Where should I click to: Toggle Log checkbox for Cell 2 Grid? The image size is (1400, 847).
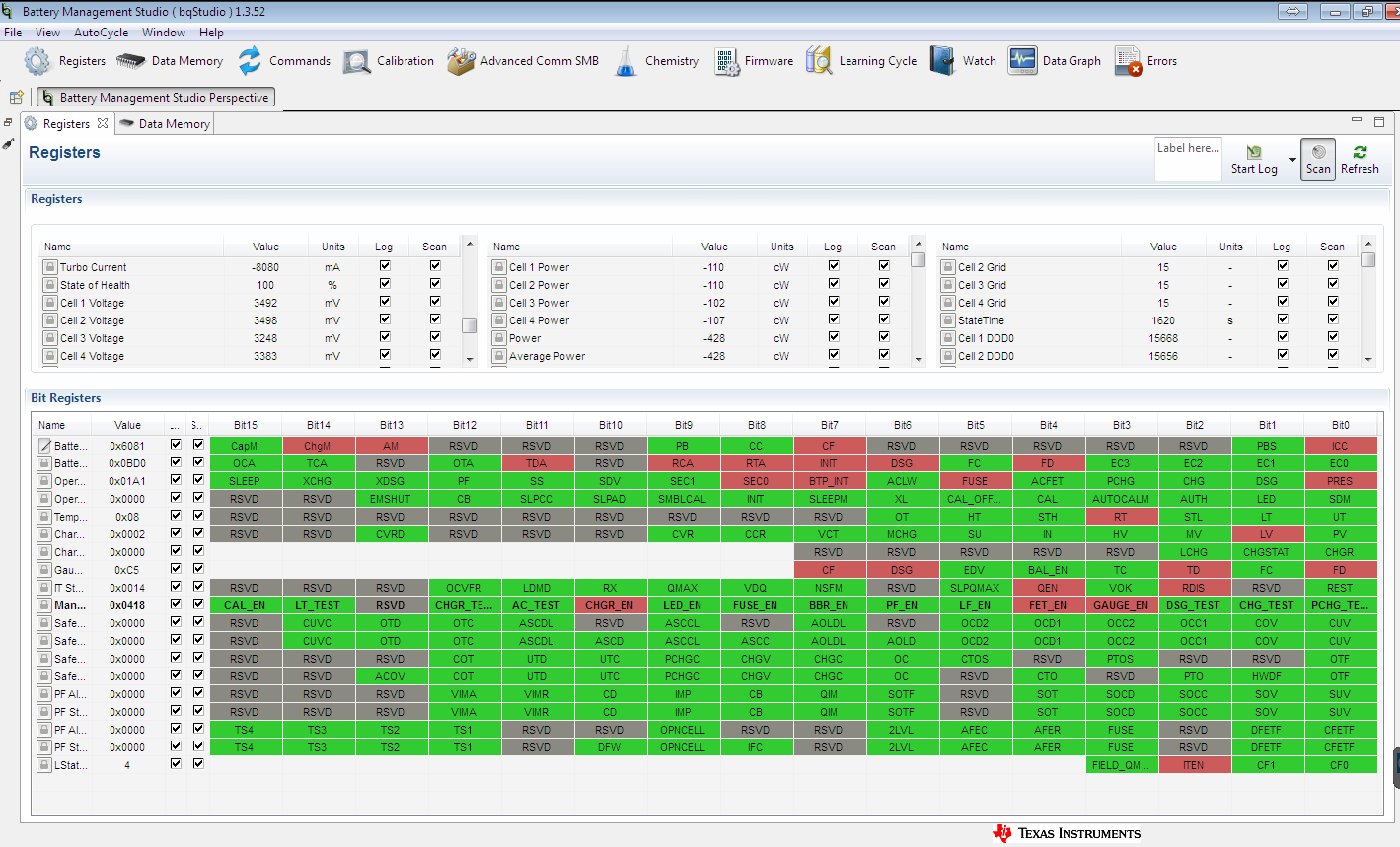pos(1283,265)
